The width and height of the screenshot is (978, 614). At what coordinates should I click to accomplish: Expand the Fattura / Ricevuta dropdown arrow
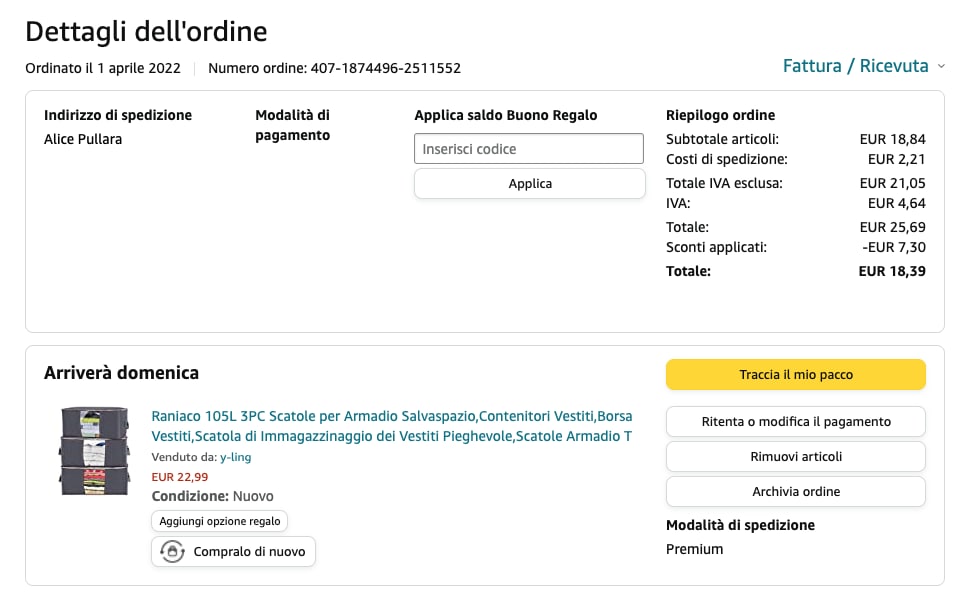[940, 67]
